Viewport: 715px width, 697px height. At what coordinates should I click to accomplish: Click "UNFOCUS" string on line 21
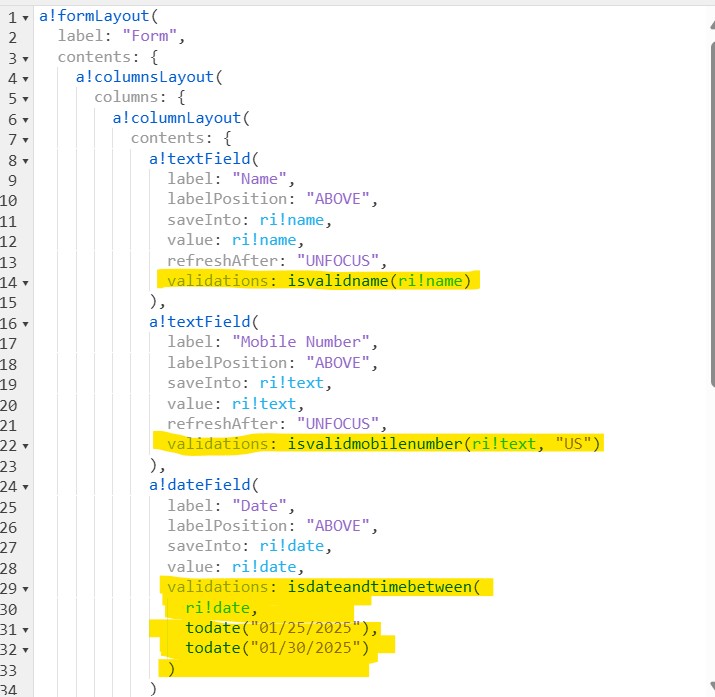338,424
